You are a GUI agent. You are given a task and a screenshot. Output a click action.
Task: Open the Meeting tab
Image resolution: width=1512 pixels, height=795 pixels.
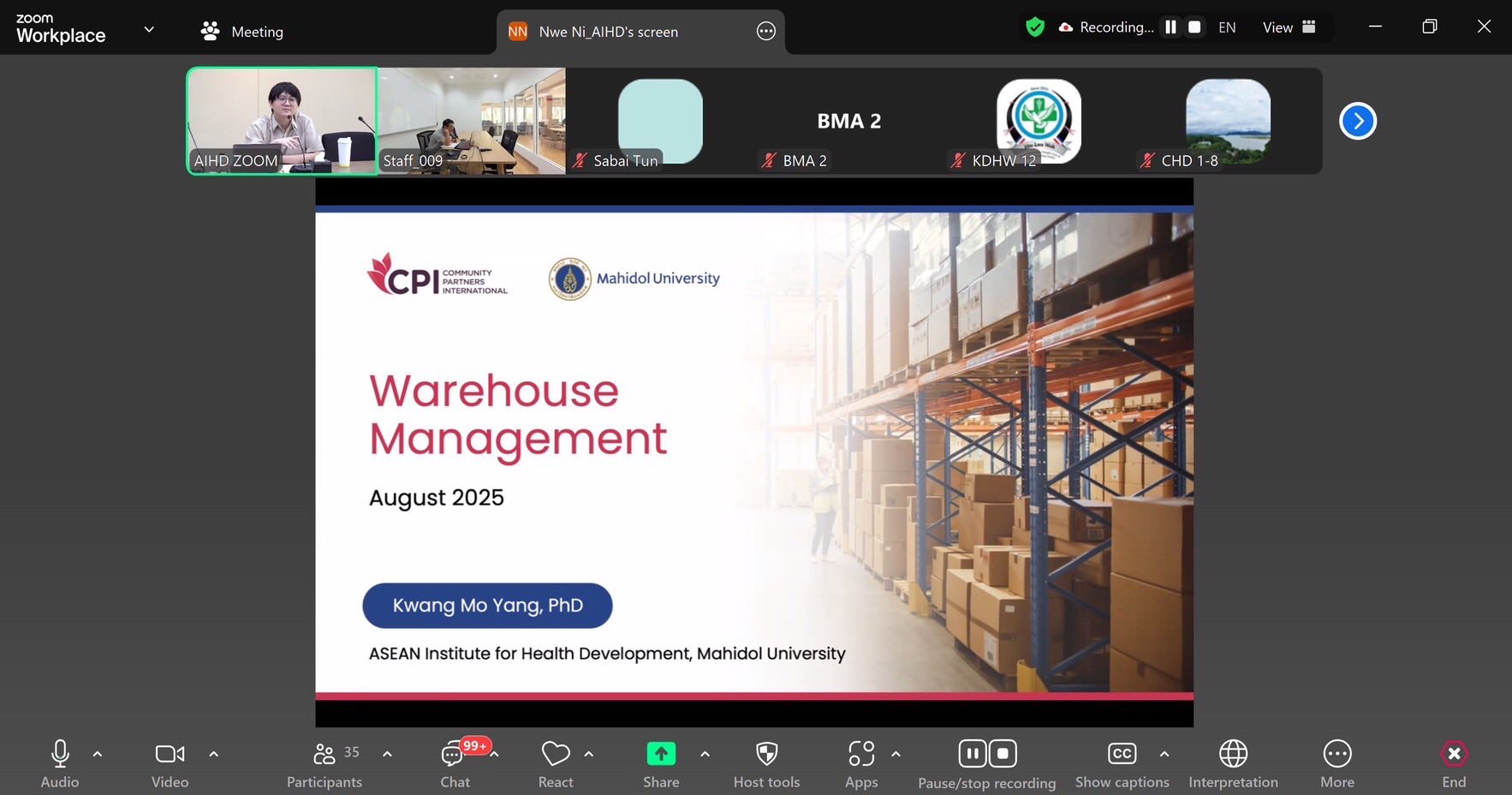pos(242,32)
